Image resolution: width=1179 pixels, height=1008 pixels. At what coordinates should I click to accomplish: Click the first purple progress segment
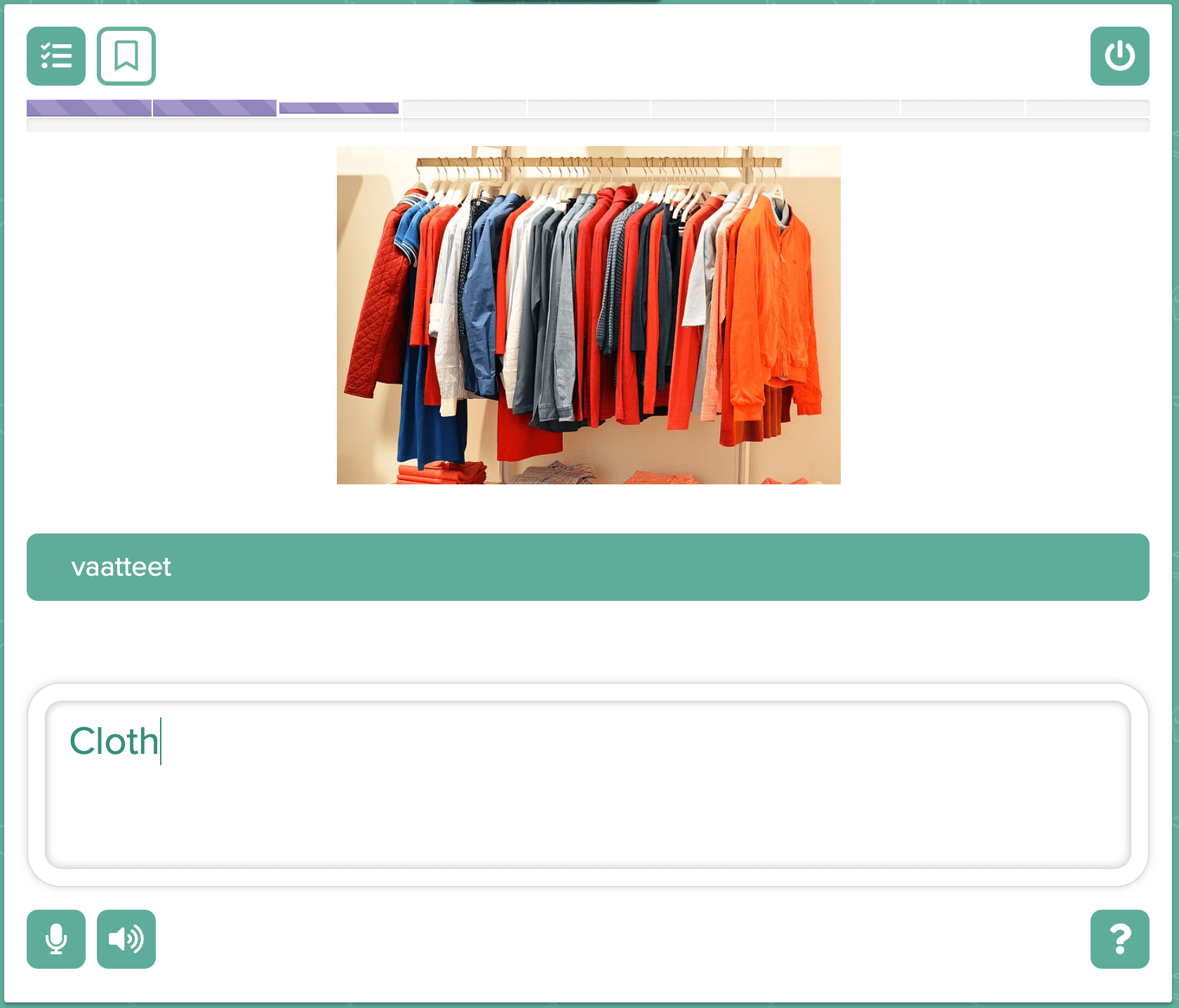coord(89,108)
